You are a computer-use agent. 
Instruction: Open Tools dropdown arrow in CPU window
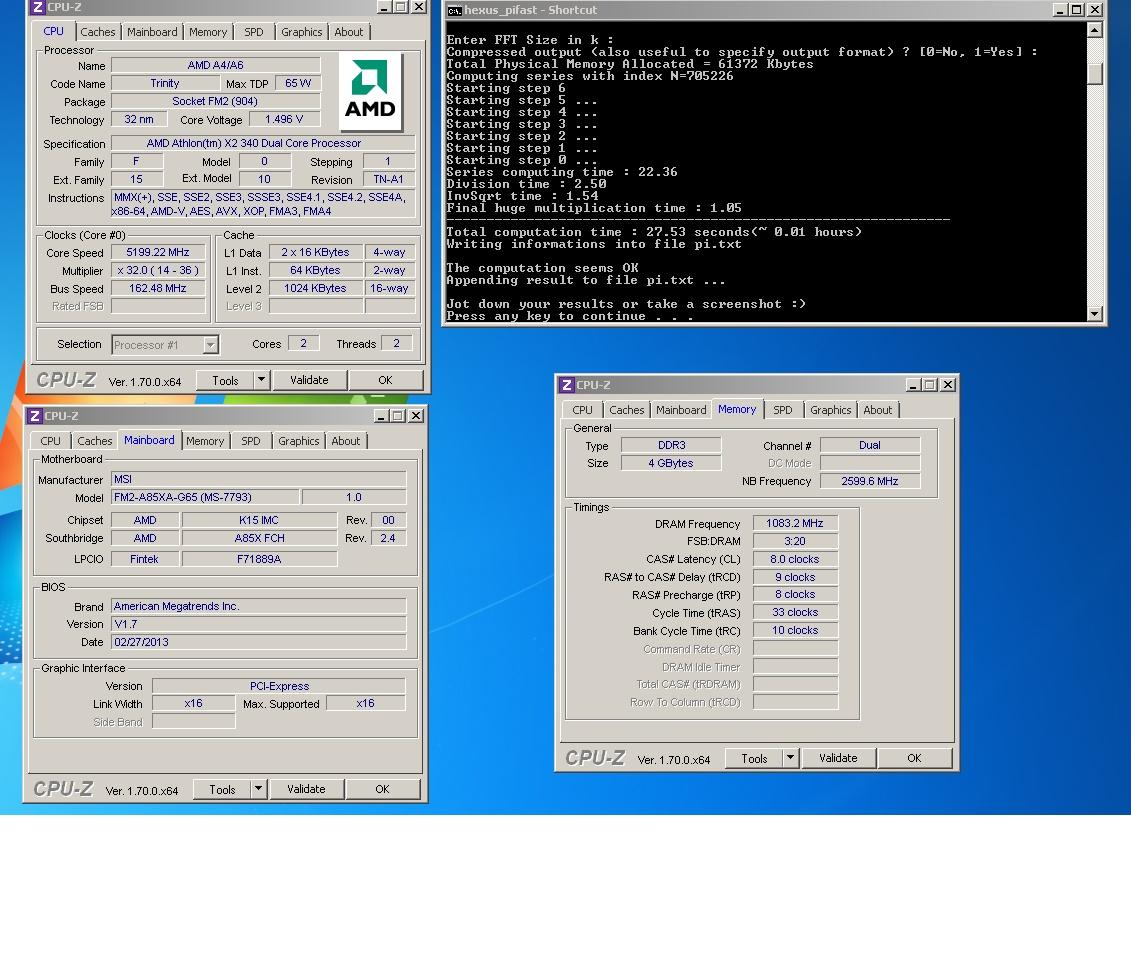261,379
